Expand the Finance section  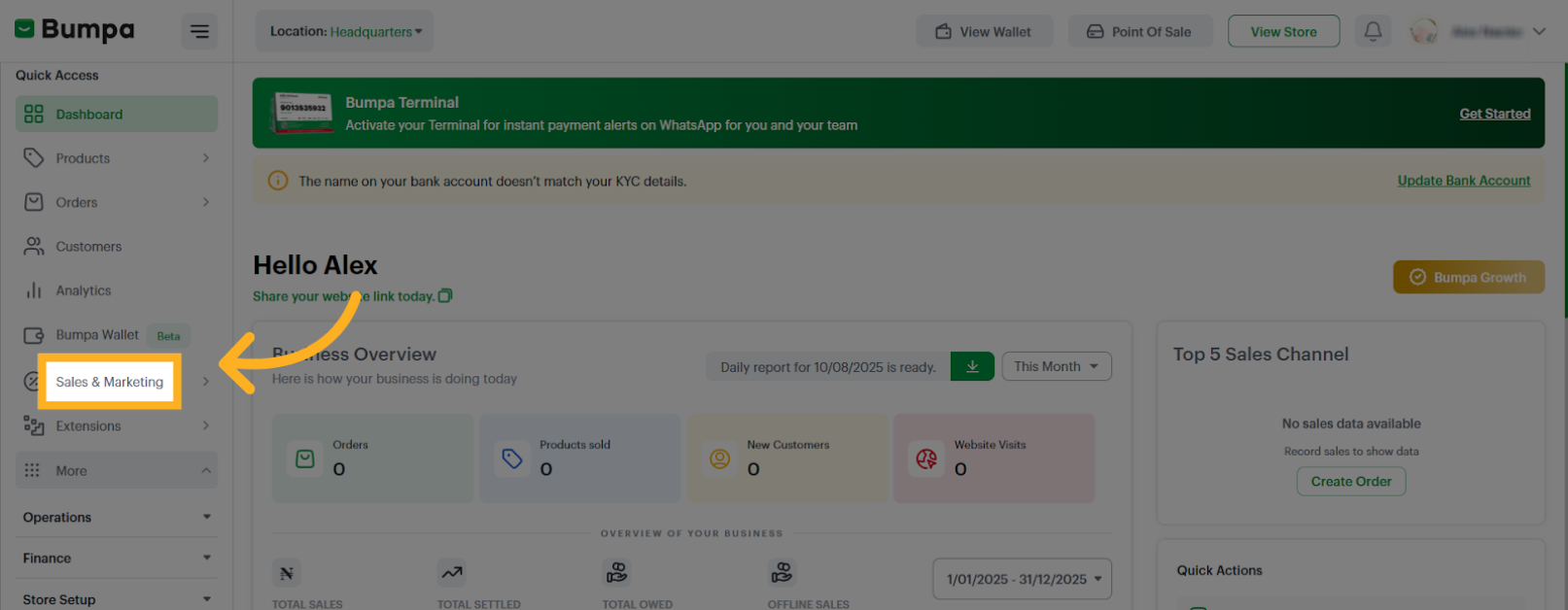coord(117,558)
